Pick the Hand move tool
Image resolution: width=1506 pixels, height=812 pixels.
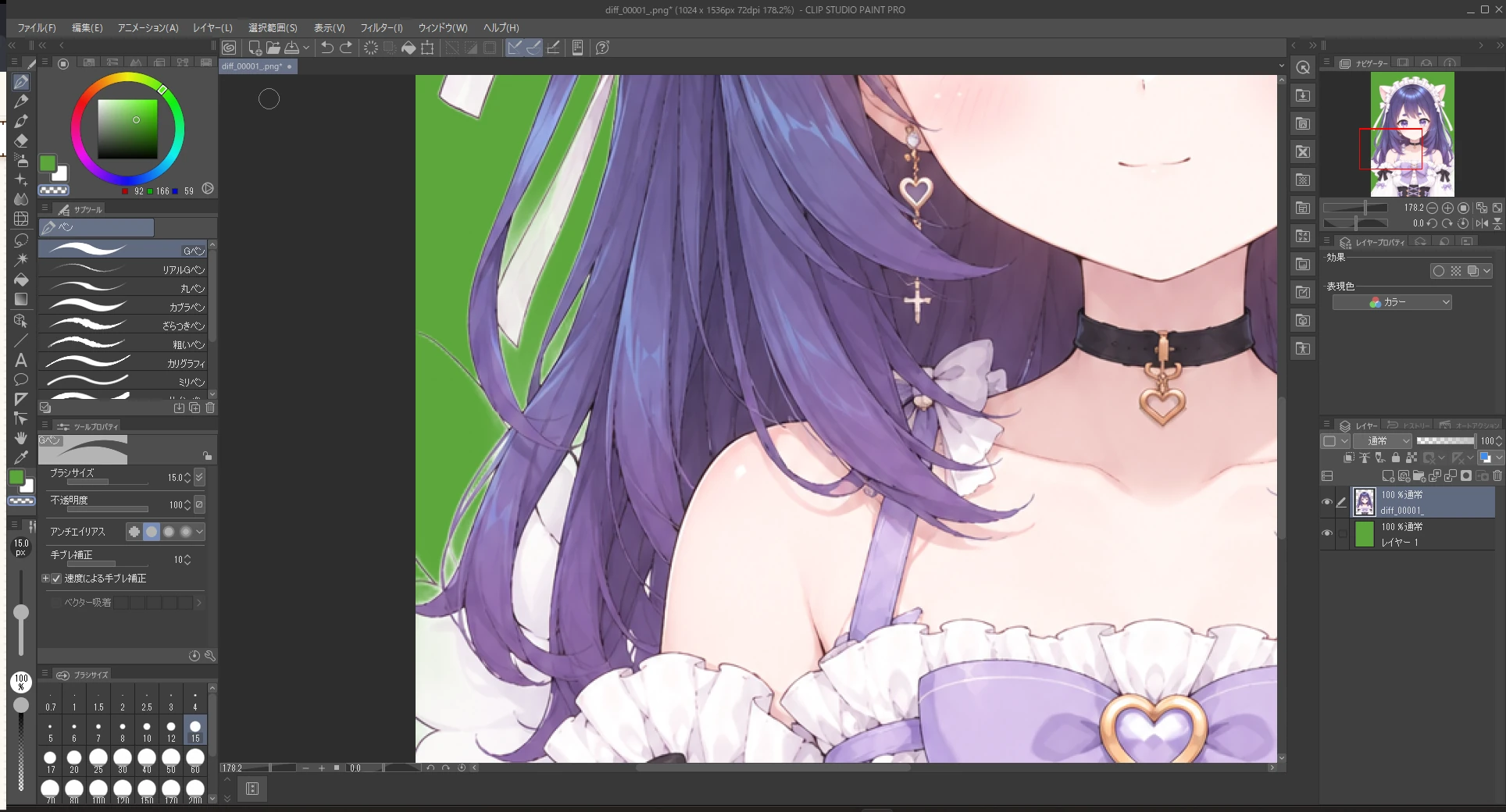pos(21,438)
